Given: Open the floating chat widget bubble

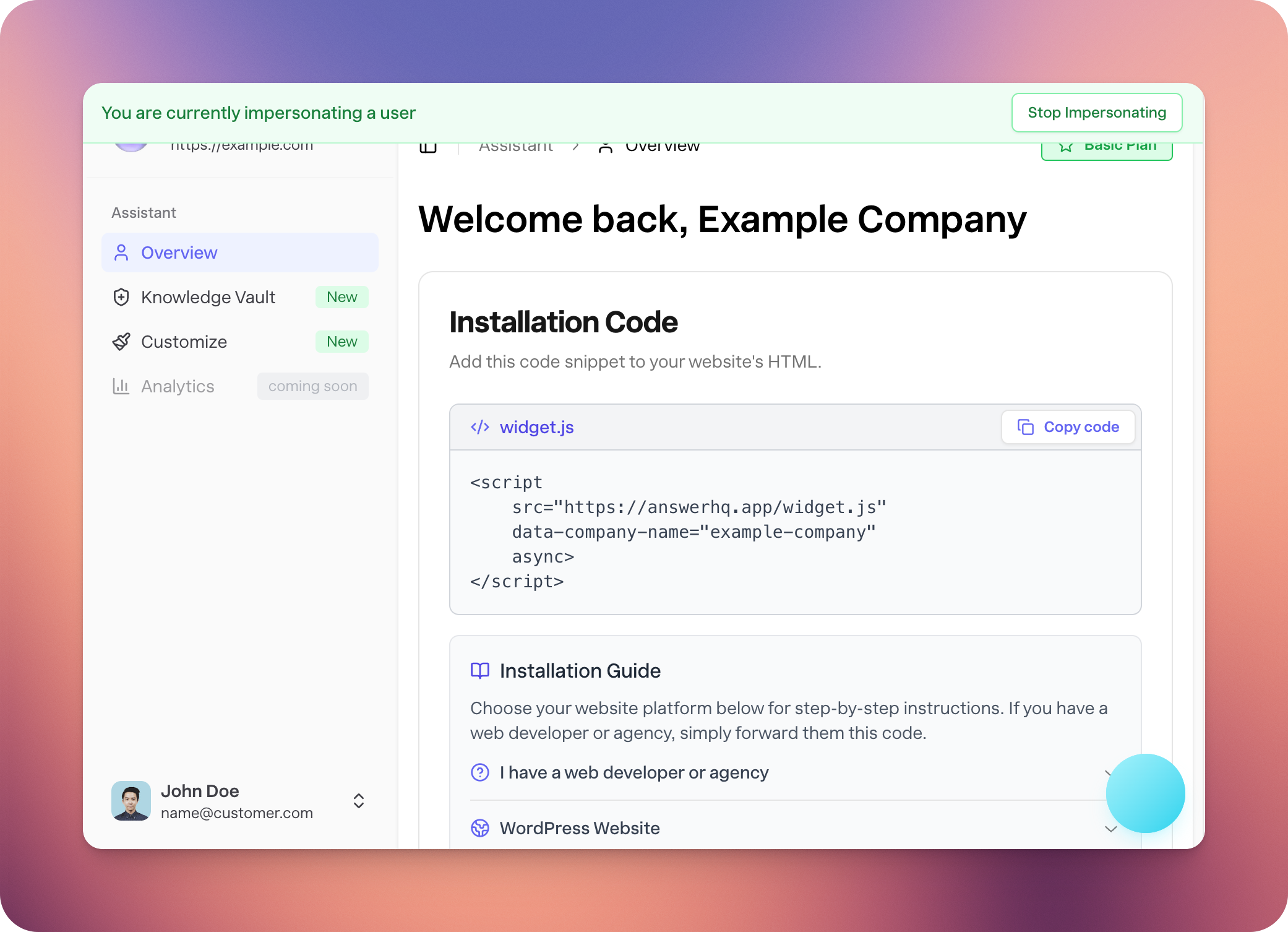Looking at the screenshot, I should click(x=1146, y=793).
